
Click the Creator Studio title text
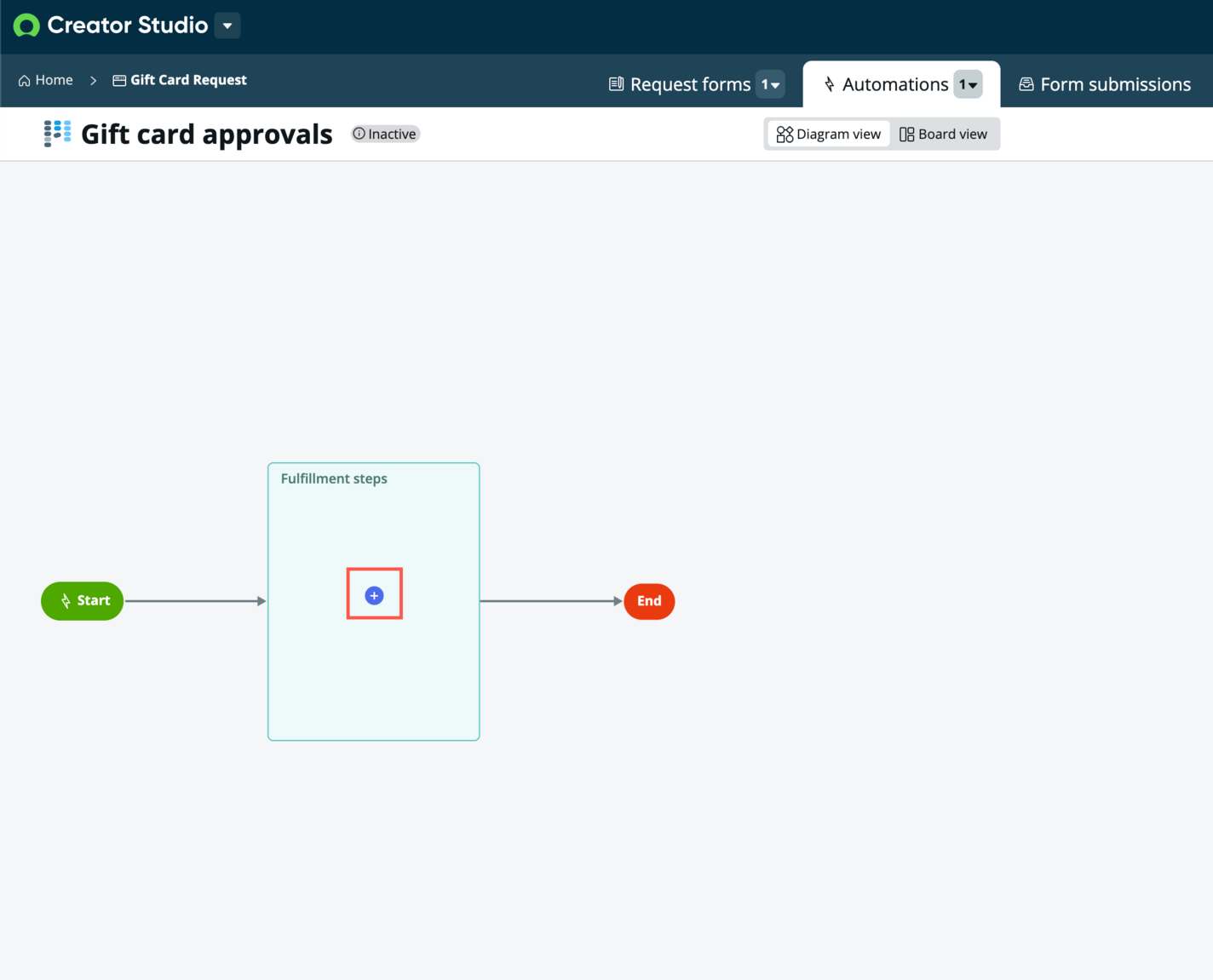tap(128, 26)
